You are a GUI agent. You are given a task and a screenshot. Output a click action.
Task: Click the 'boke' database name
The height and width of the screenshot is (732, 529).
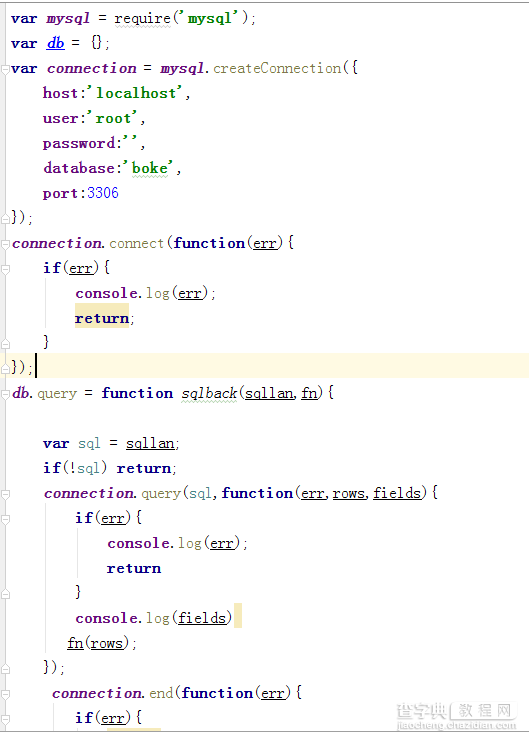pos(149,168)
